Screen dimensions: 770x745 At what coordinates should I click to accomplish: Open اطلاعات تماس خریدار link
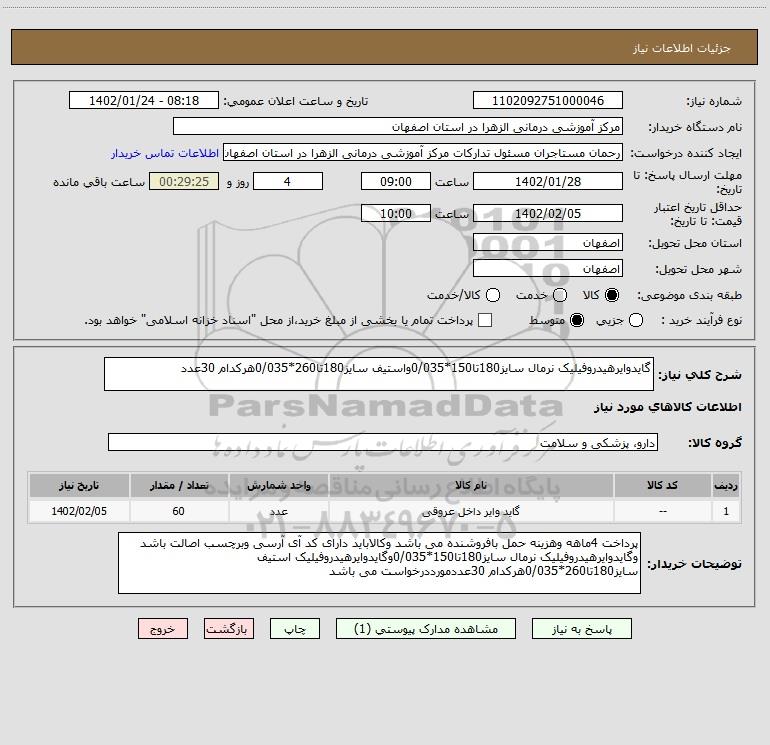pyautogui.click(x=165, y=153)
